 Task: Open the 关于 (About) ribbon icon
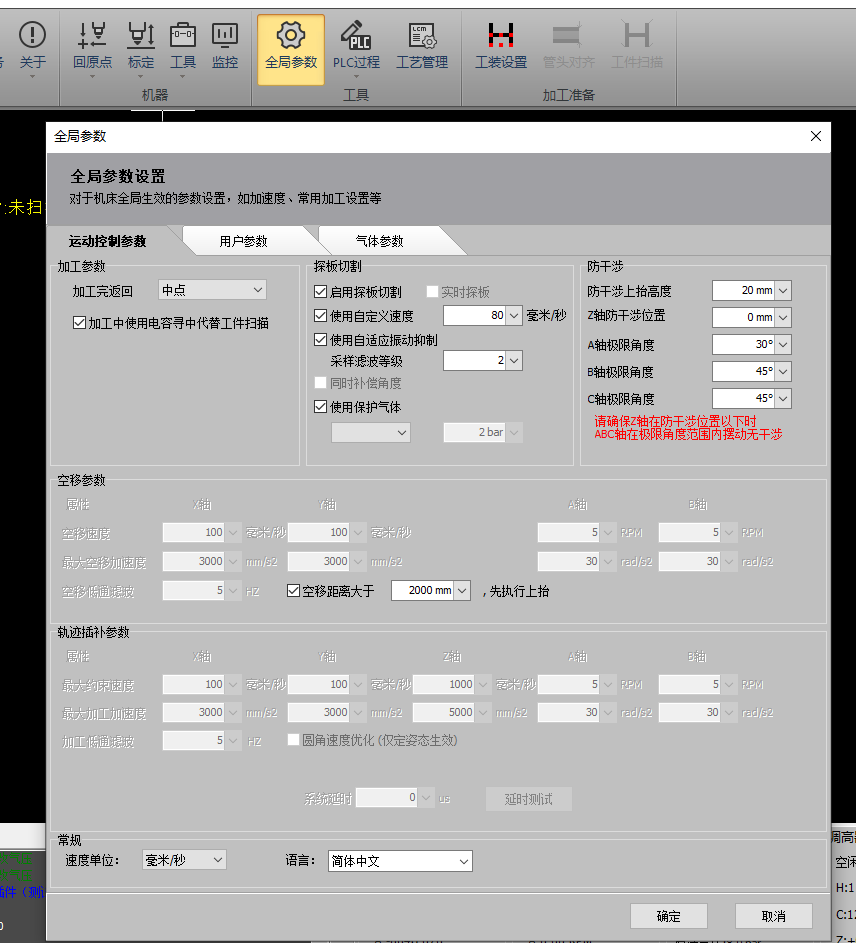coord(32,47)
